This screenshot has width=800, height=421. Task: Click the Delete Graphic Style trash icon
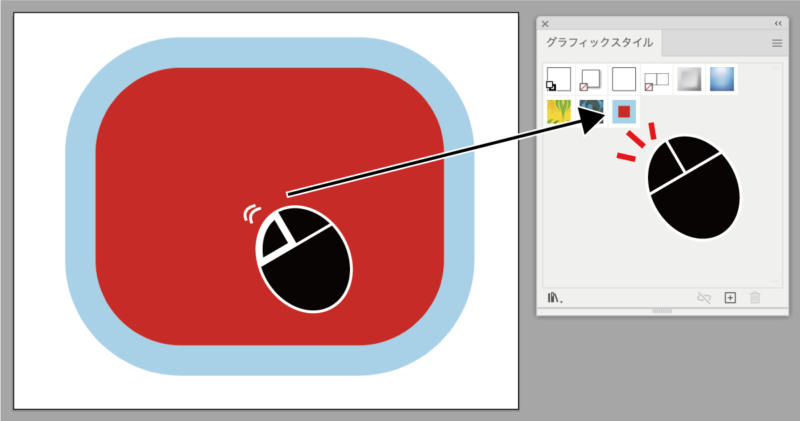755,298
